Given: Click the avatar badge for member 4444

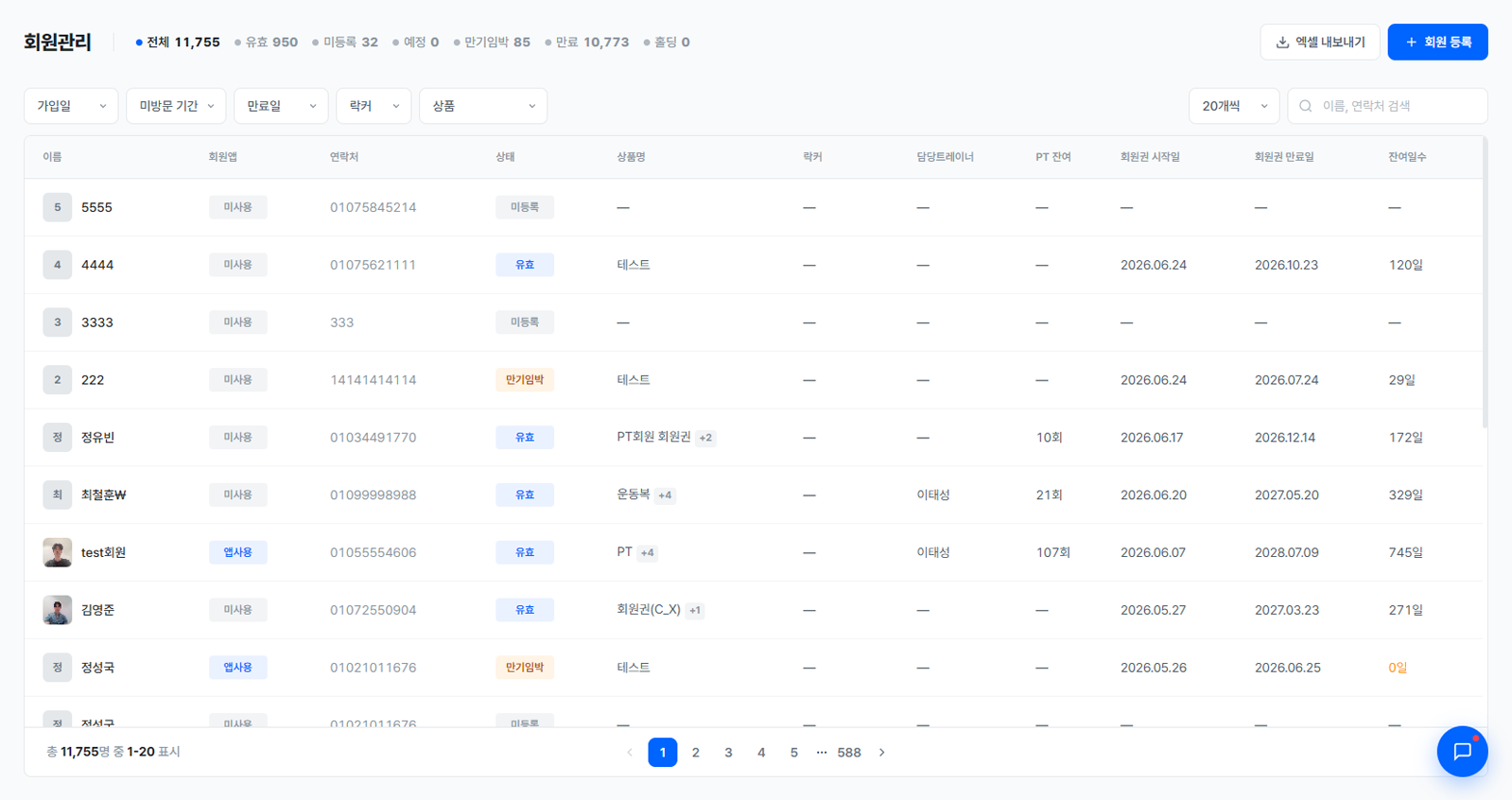Looking at the screenshot, I should [57, 265].
